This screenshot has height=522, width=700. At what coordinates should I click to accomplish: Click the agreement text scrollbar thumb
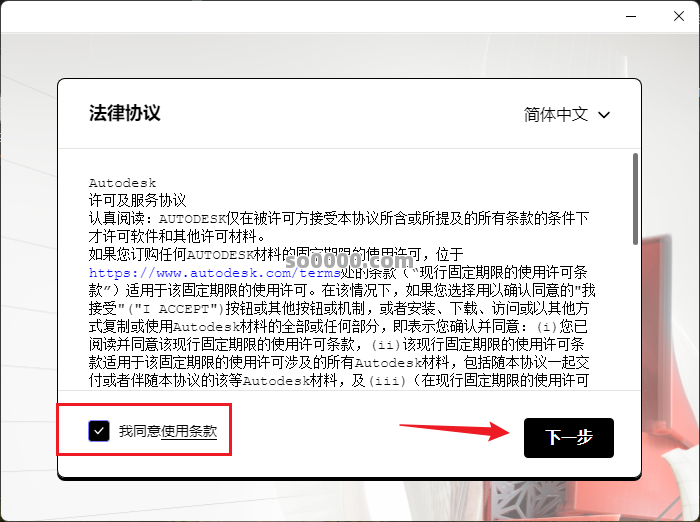[x=635, y=198]
